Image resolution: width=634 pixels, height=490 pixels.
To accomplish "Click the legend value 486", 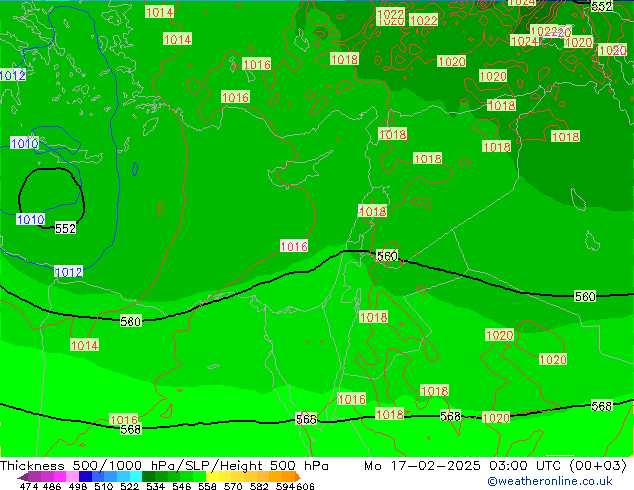I will tap(52, 486).
